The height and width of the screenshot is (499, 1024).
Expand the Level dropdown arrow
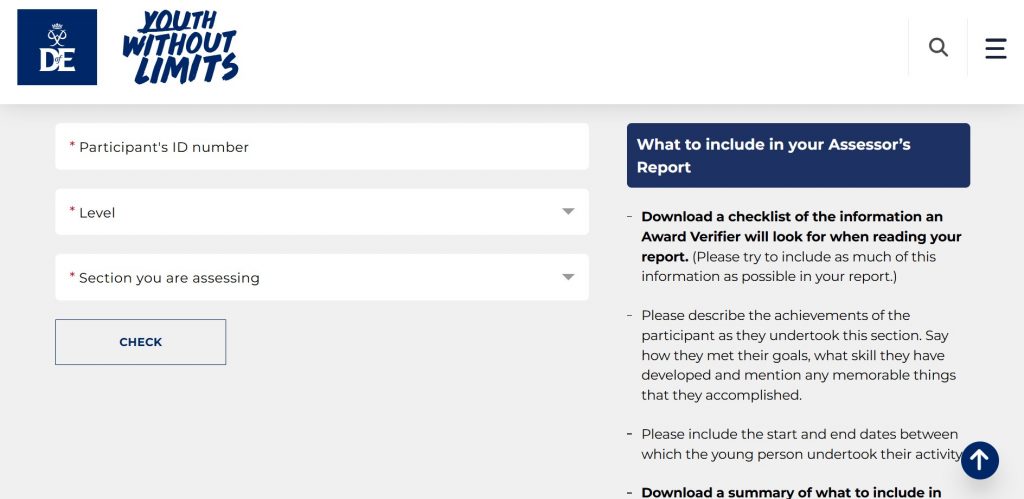[568, 212]
